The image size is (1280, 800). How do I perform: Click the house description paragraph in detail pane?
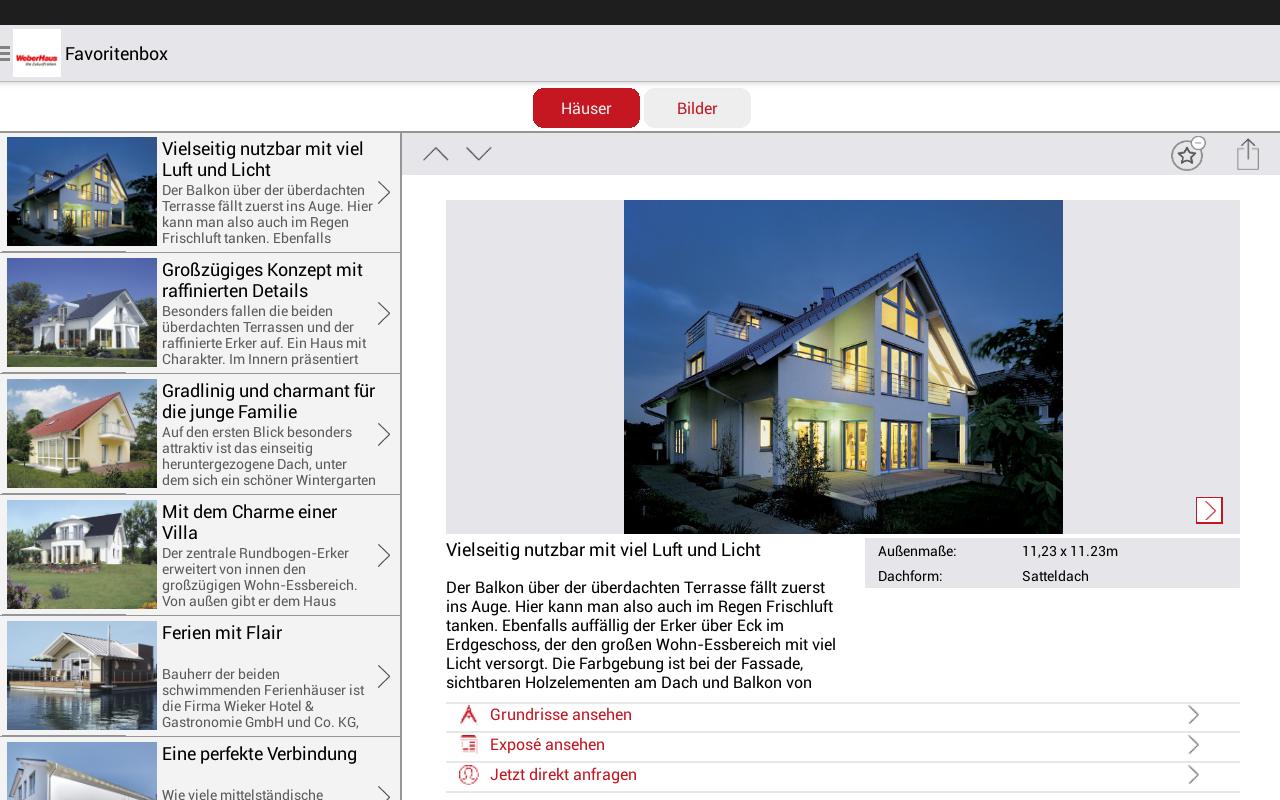click(640, 635)
